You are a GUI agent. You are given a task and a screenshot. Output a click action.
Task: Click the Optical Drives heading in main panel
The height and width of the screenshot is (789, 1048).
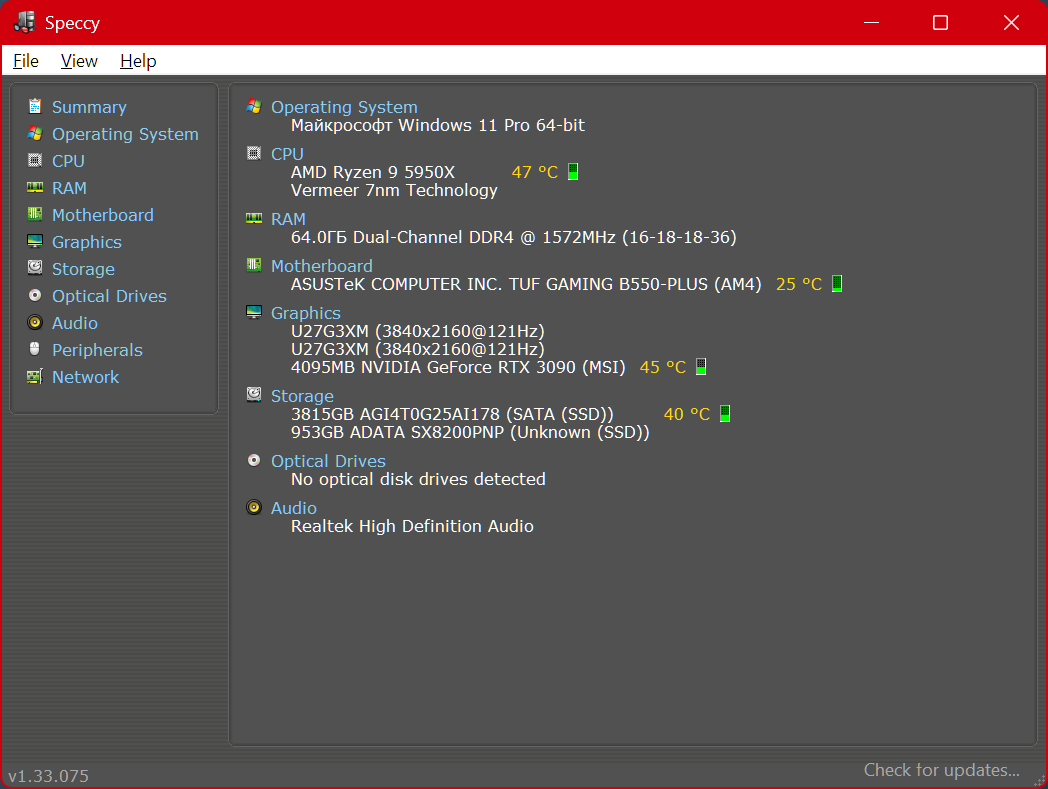[328, 461]
